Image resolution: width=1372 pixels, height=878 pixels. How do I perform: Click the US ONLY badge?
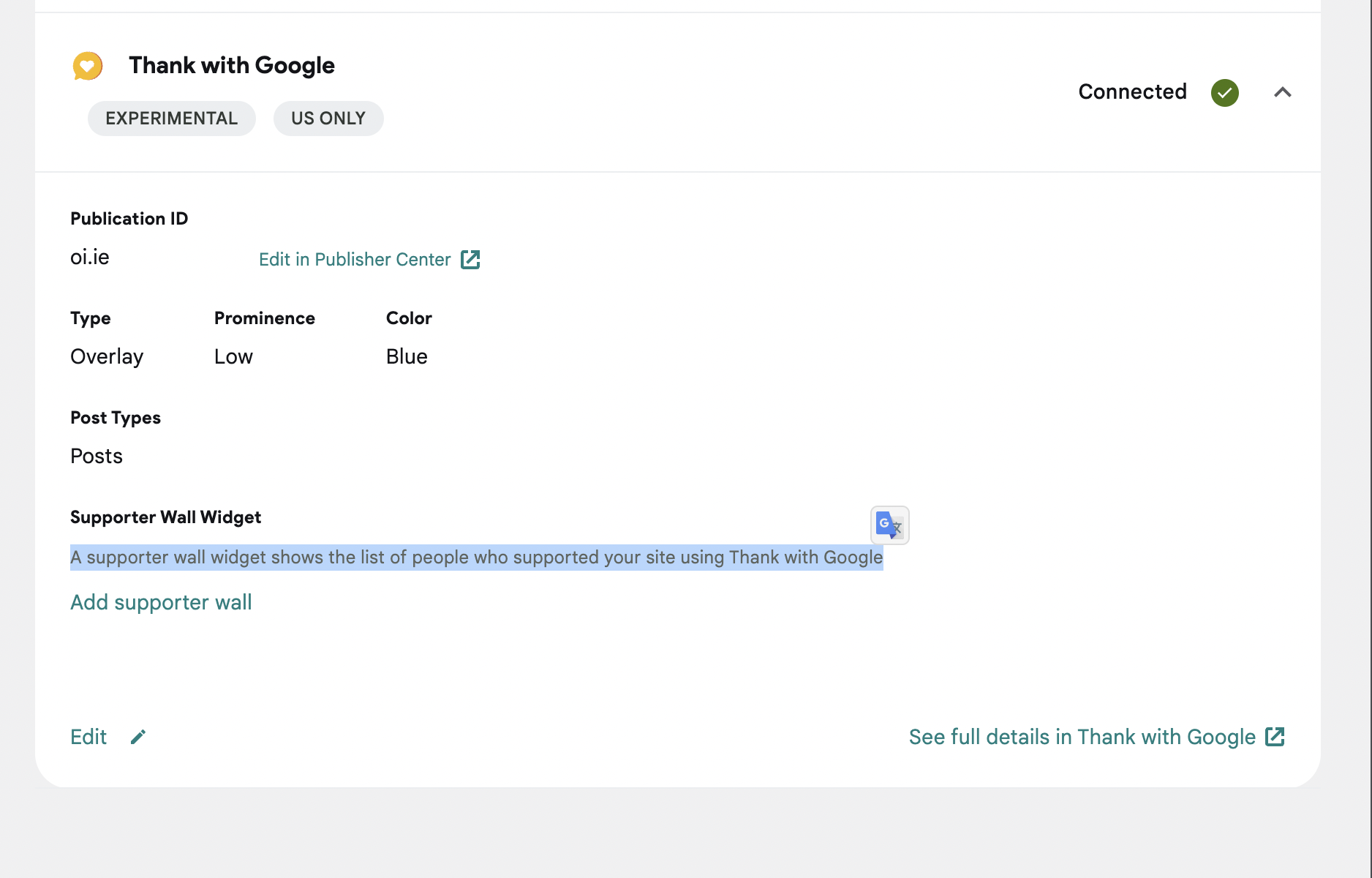coord(328,119)
